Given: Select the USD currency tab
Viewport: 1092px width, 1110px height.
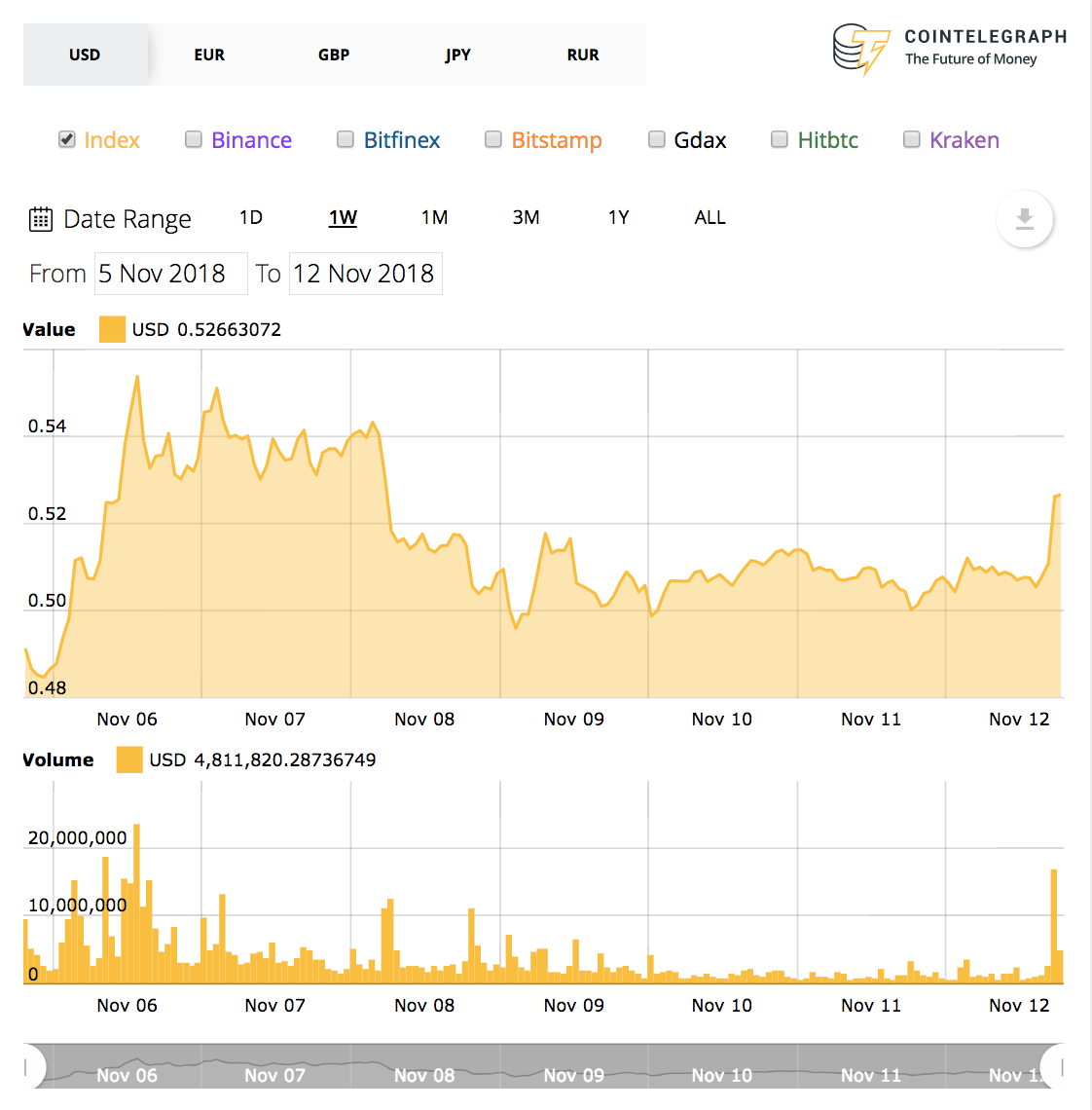Looking at the screenshot, I should click(85, 55).
